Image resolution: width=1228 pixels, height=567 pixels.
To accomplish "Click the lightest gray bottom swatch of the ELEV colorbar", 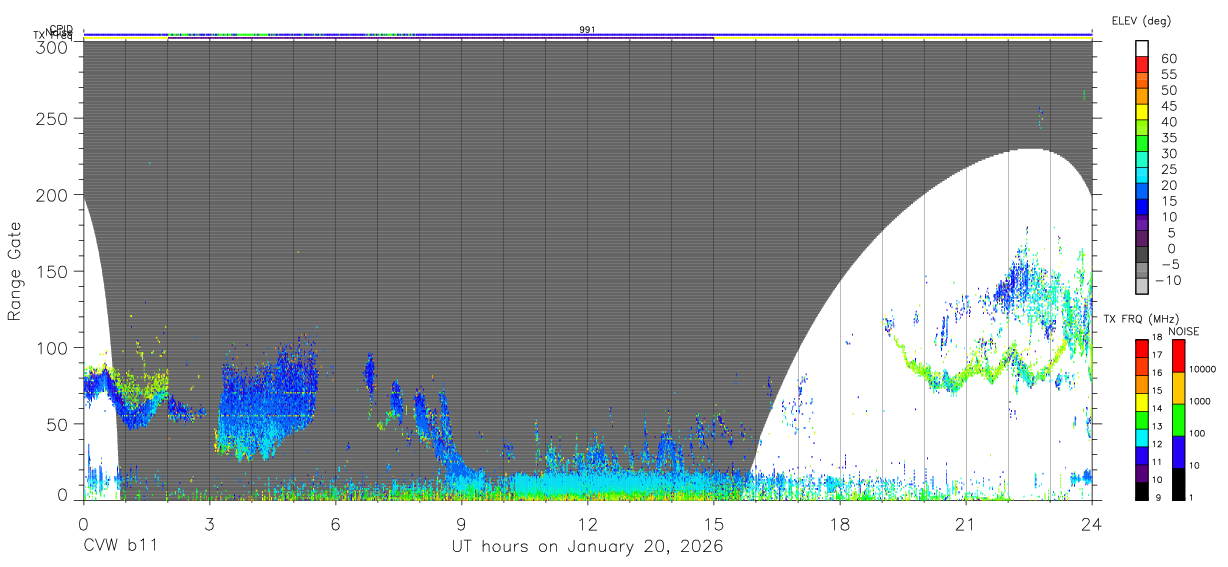I will (1142, 288).
